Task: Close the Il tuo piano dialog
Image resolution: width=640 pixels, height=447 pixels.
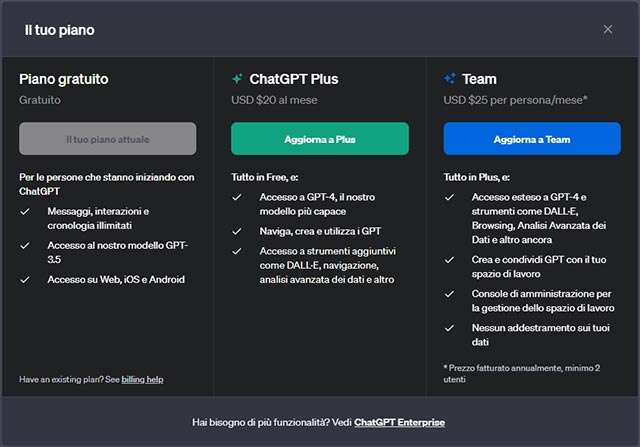Action: (x=607, y=29)
